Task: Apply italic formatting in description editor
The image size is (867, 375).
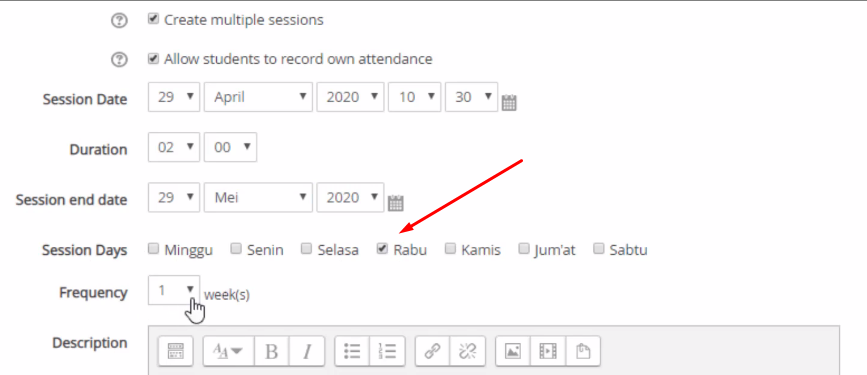Action: pyautogui.click(x=307, y=351)
